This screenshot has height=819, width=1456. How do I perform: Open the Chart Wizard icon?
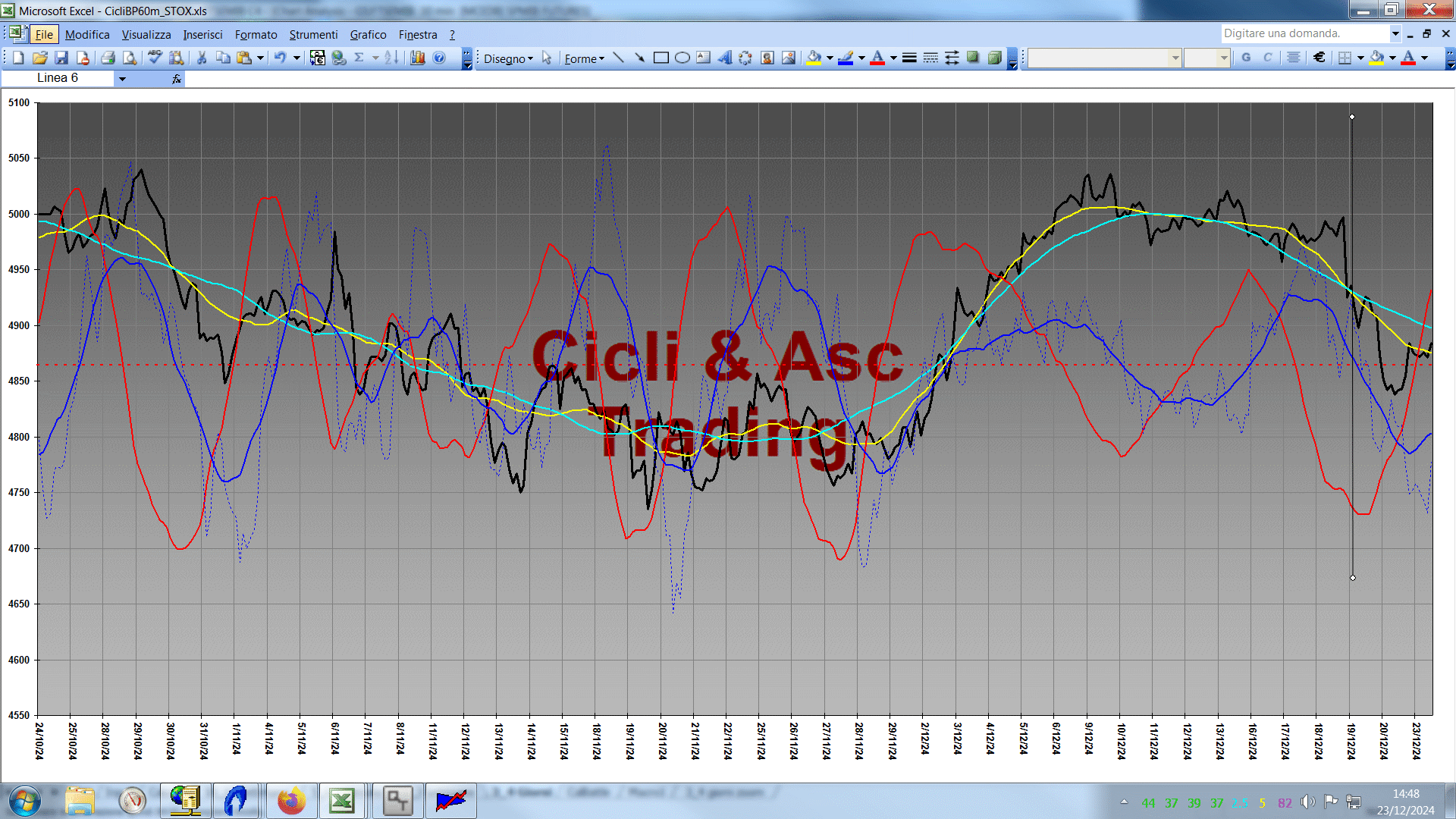(x=417, y=58)
